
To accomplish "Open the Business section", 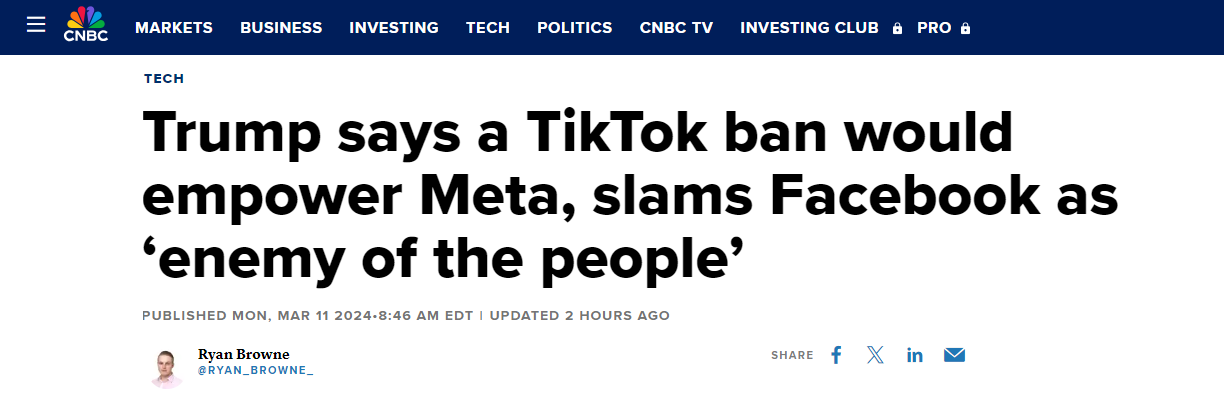I will [281, 28].
